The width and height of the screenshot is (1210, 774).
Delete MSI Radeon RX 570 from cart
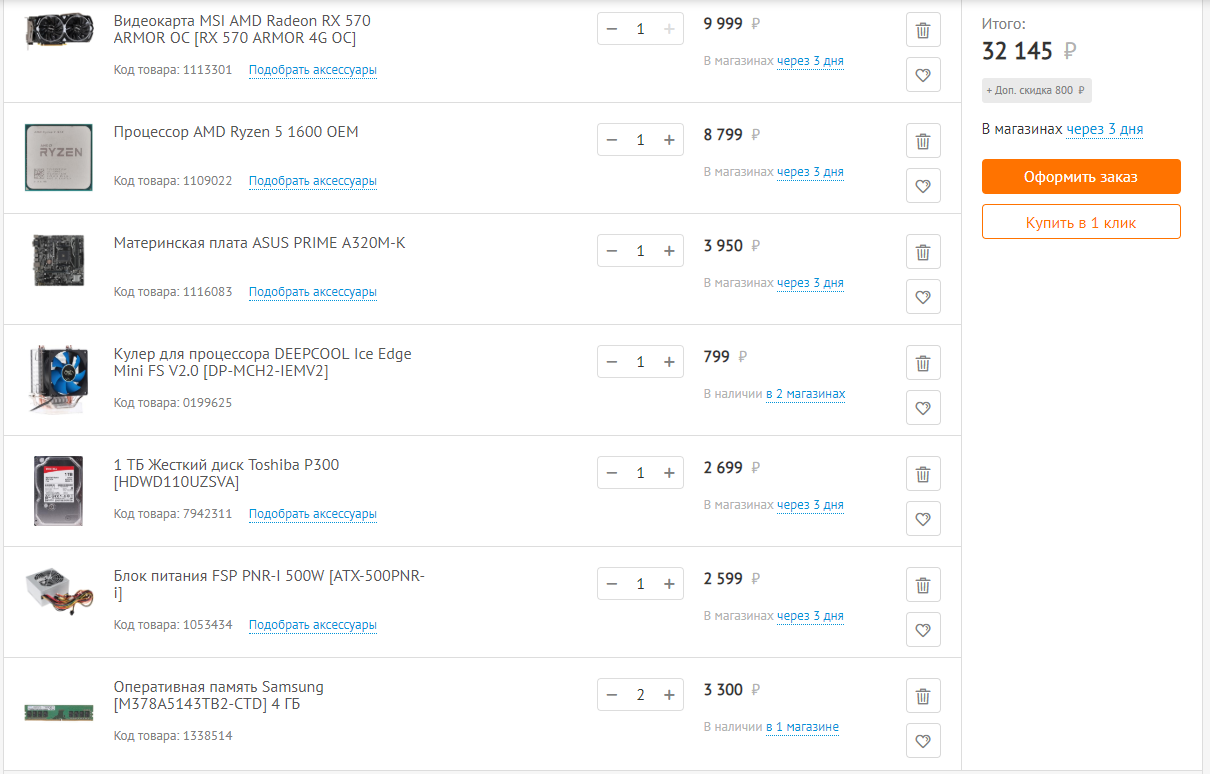pos(923,30)
